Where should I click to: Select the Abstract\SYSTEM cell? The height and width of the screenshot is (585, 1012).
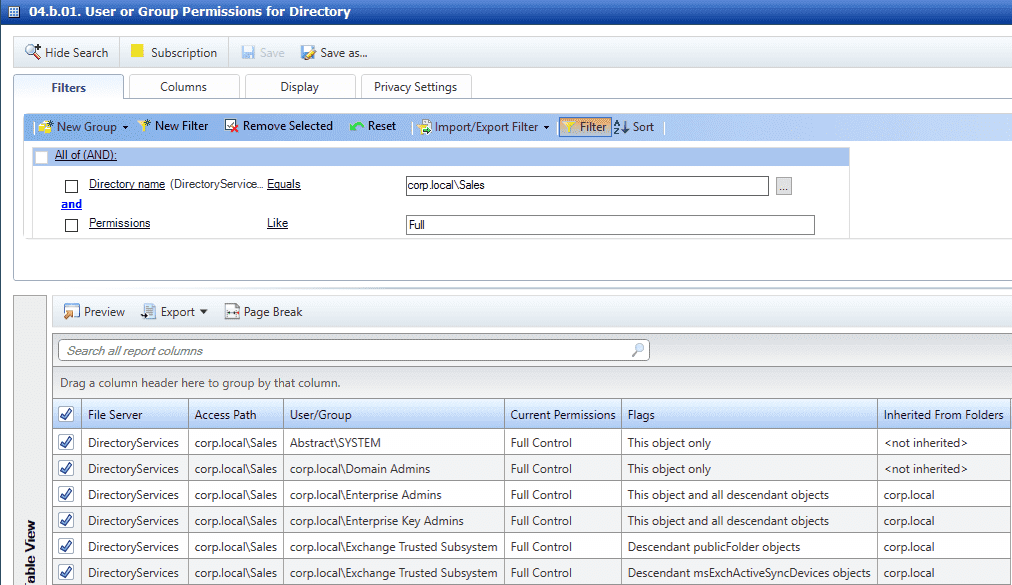(394, 442)
